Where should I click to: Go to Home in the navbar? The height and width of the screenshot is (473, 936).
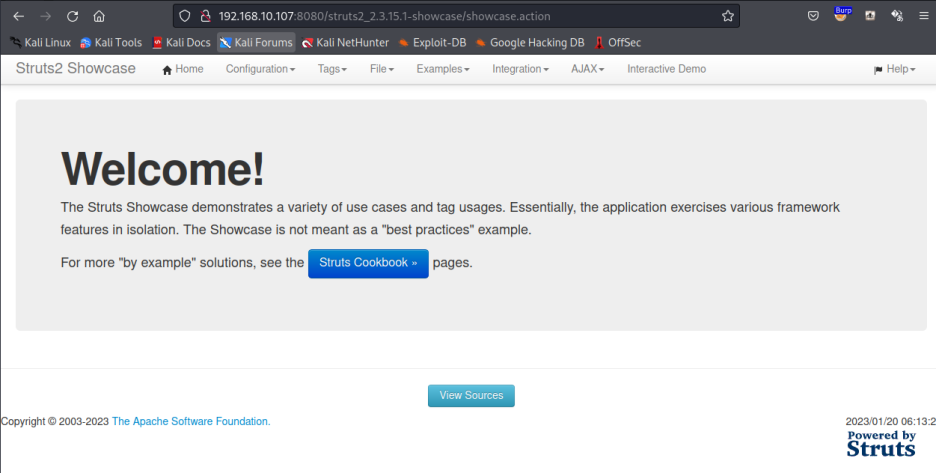point(183,69)
